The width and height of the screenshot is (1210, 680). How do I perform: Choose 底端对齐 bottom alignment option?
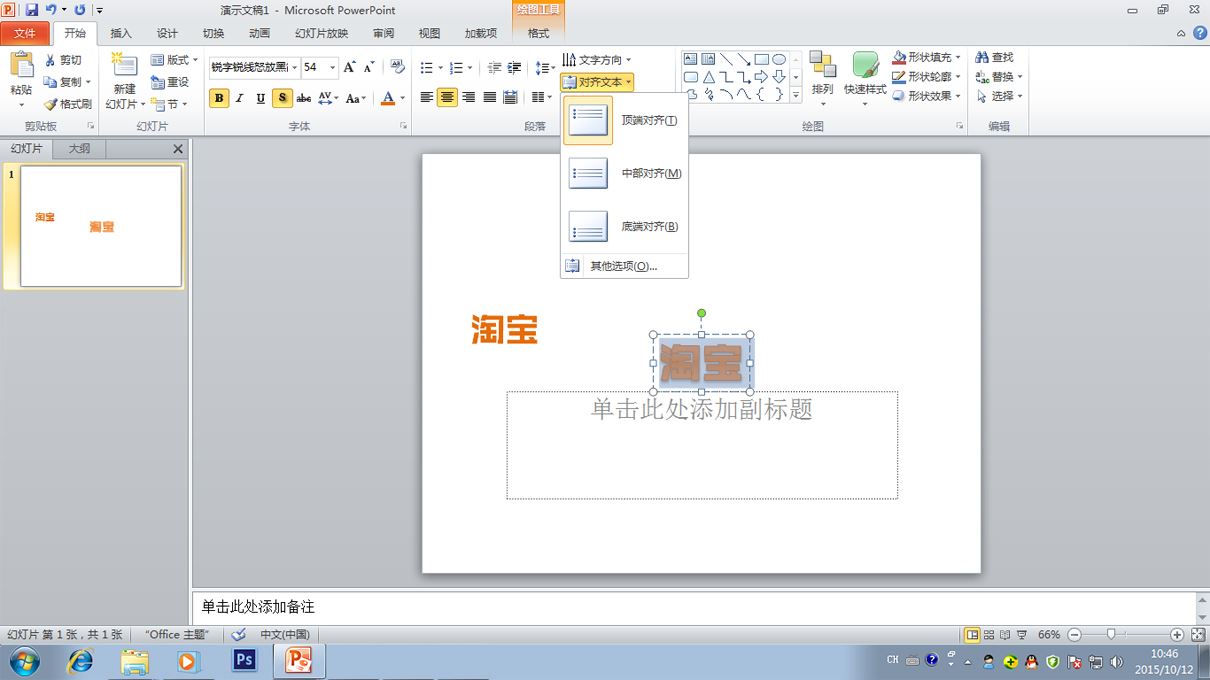coord(624,226)
